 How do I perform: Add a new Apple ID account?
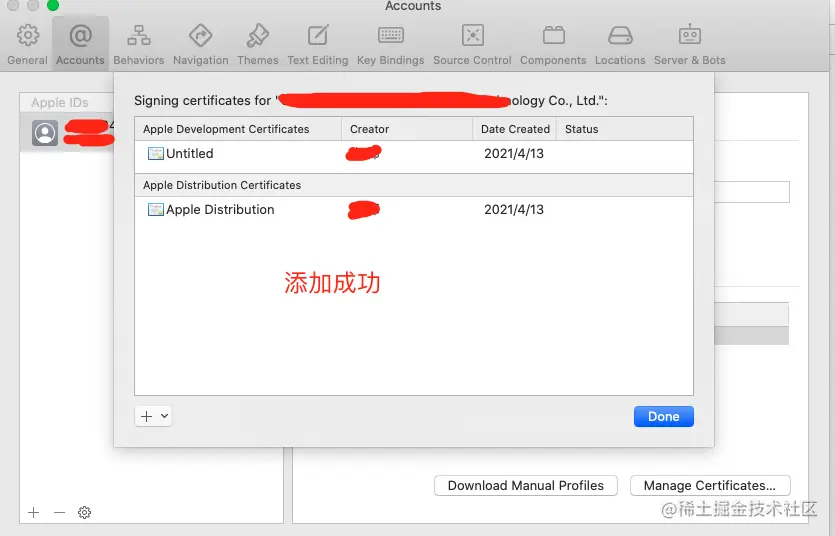[34, 513]
